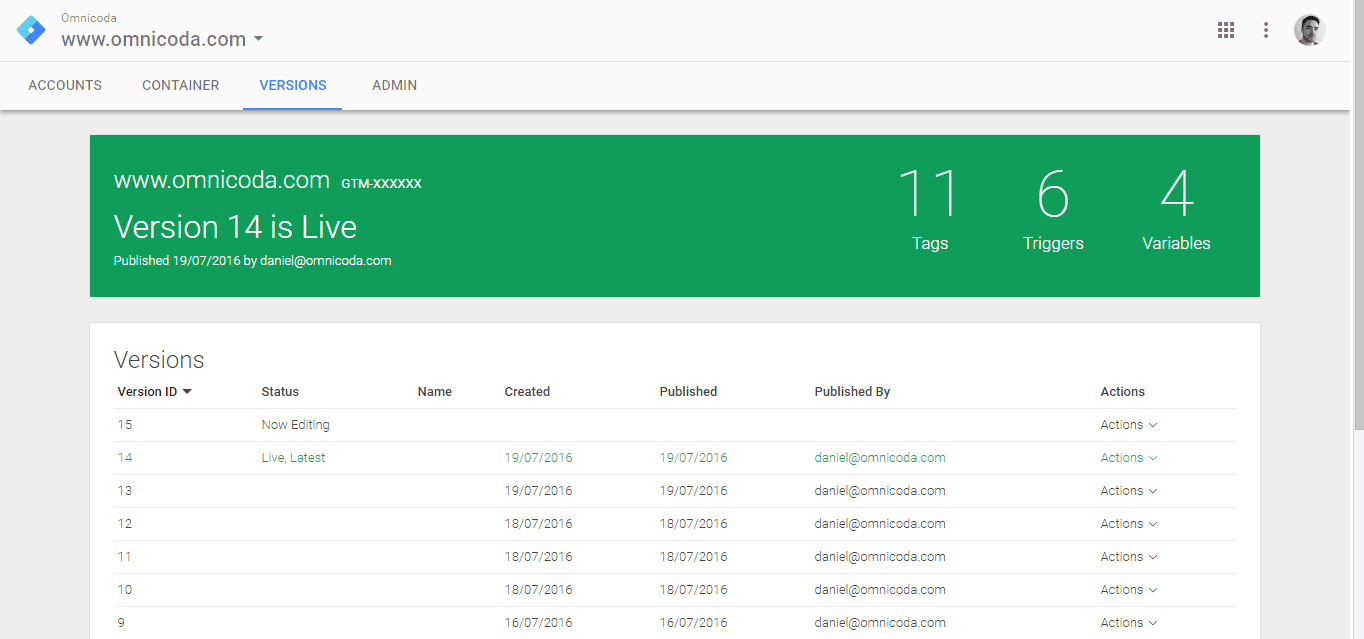This screenshot has width=1364, height=639.
Task: Click the GTM-XXXXXX container ID label
Action: coord(381,183)
